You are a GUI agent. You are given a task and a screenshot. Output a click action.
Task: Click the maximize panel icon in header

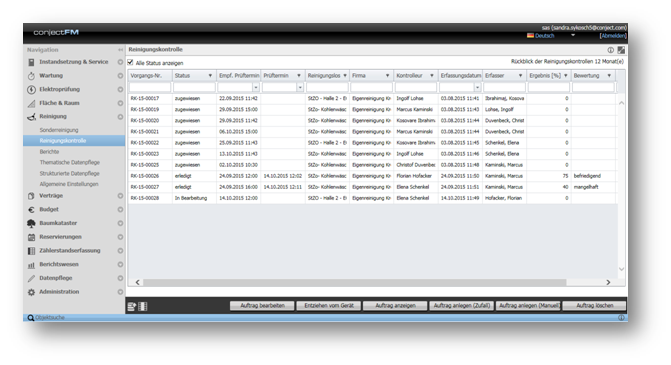(x=621, y=50)
